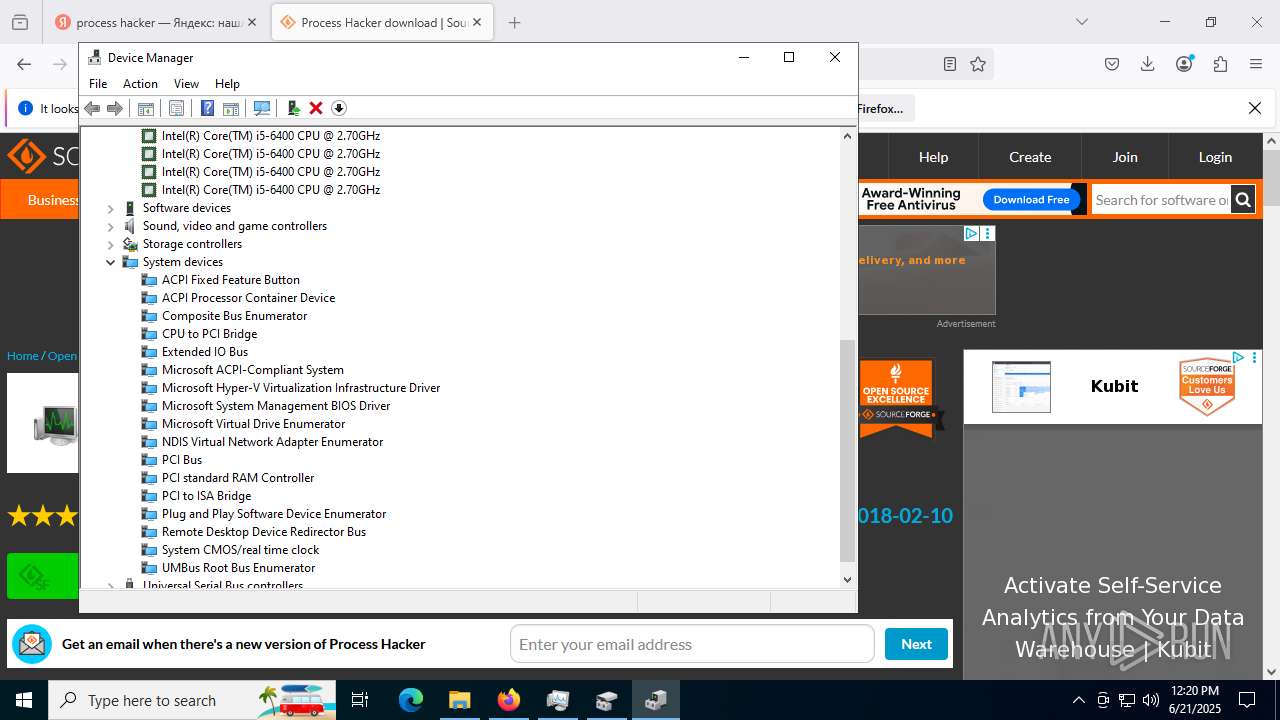Image resolution: width=1280 pixels, height=720 pixels.
Task: Open the View menu in Device Manager
Action: coord(186,84)
